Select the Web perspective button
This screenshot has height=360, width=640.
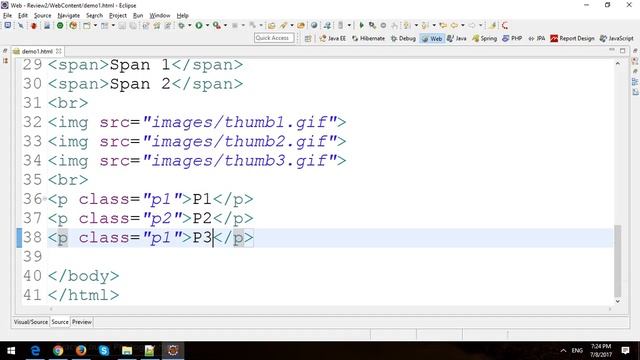point(432,38)
